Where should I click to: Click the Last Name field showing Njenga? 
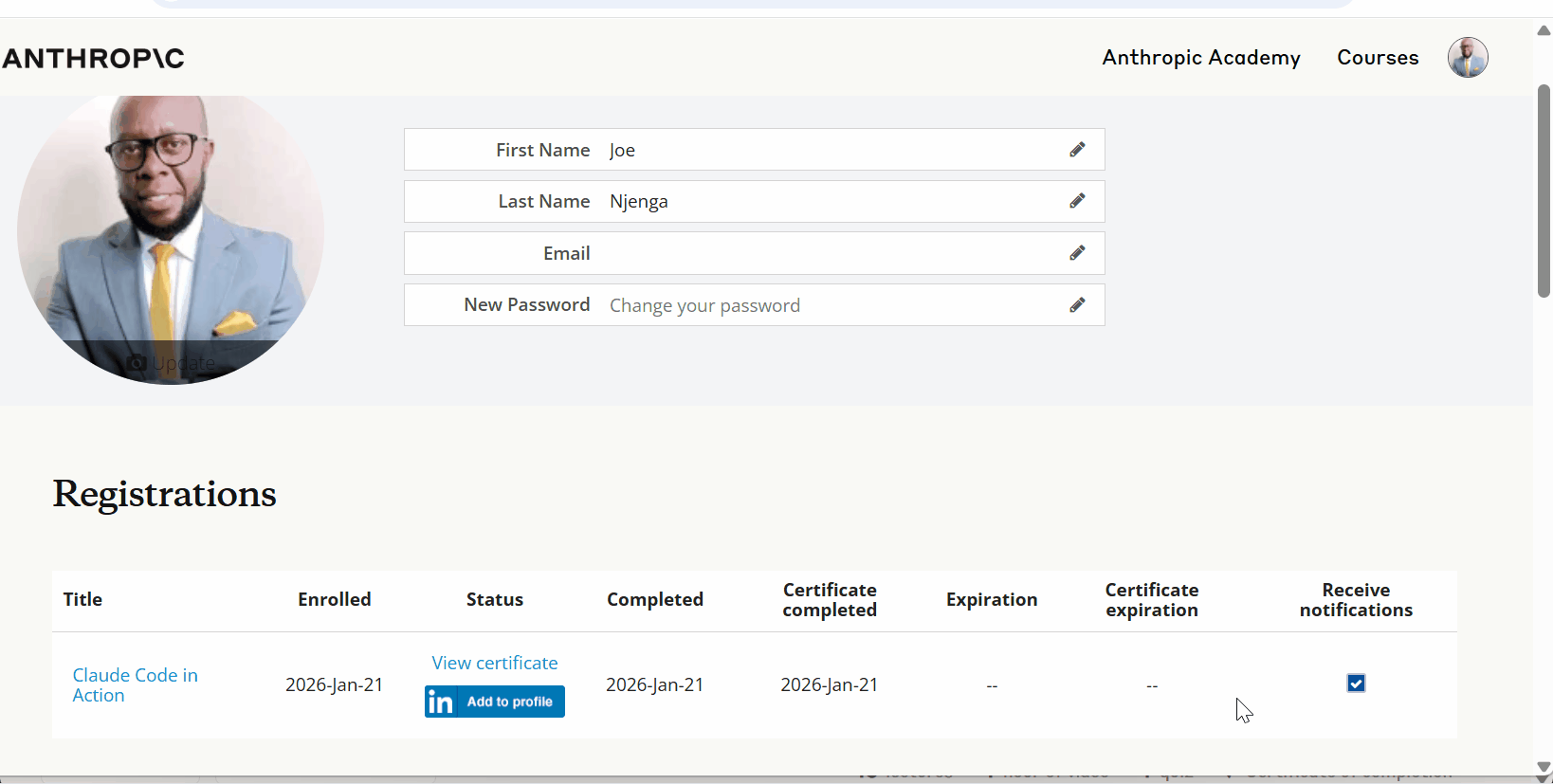(755, 201)
